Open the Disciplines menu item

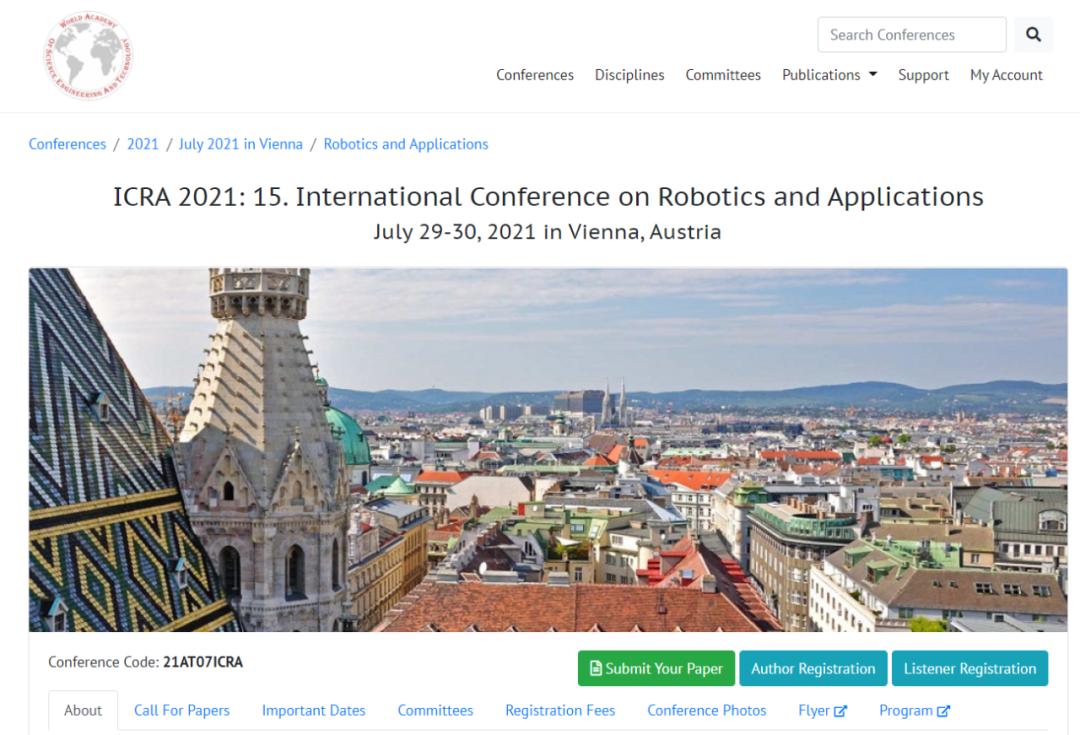630,74
